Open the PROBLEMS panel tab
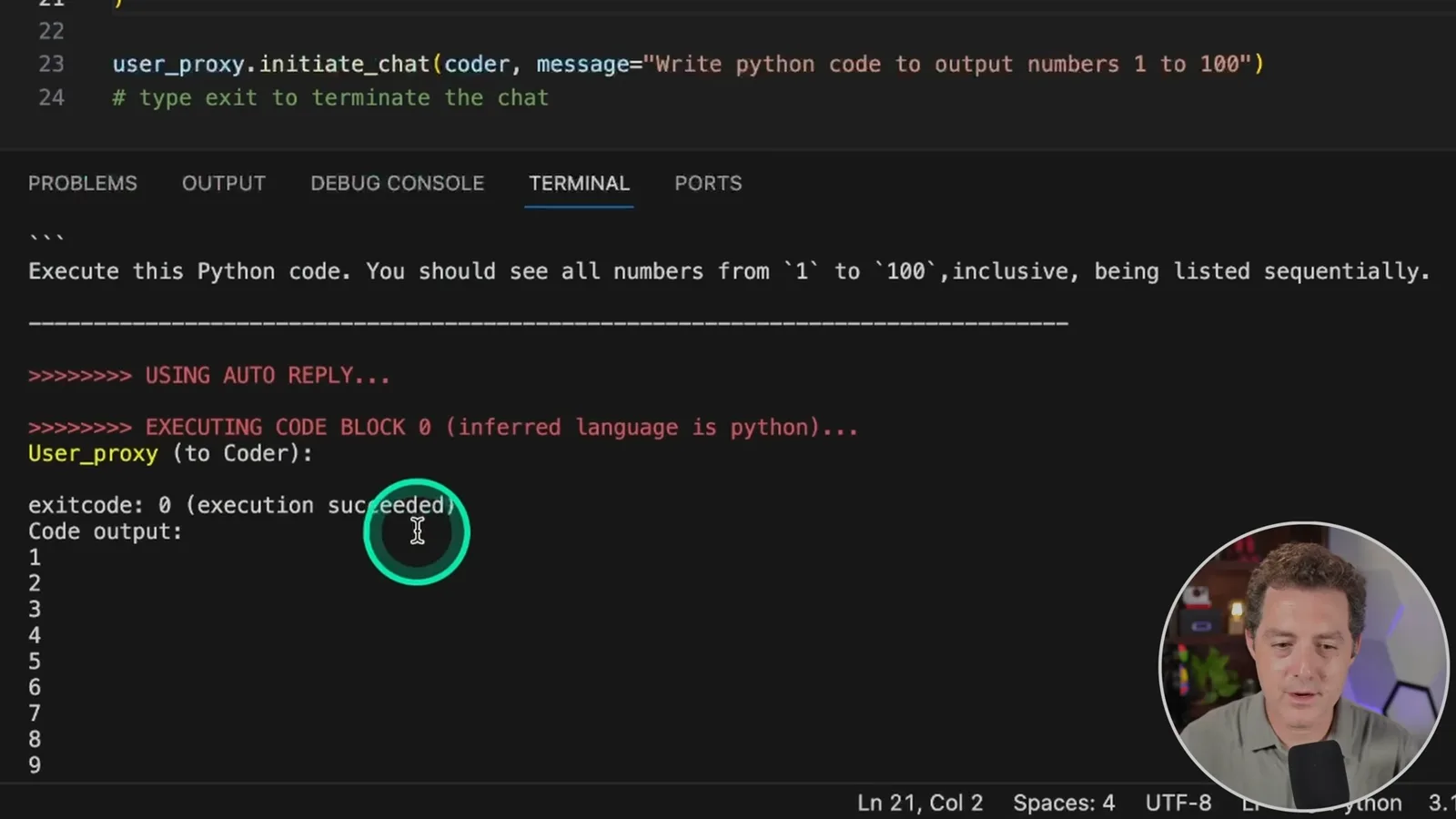The width and height of the screenshot is (1456, 819). click(x=83, y=183)
